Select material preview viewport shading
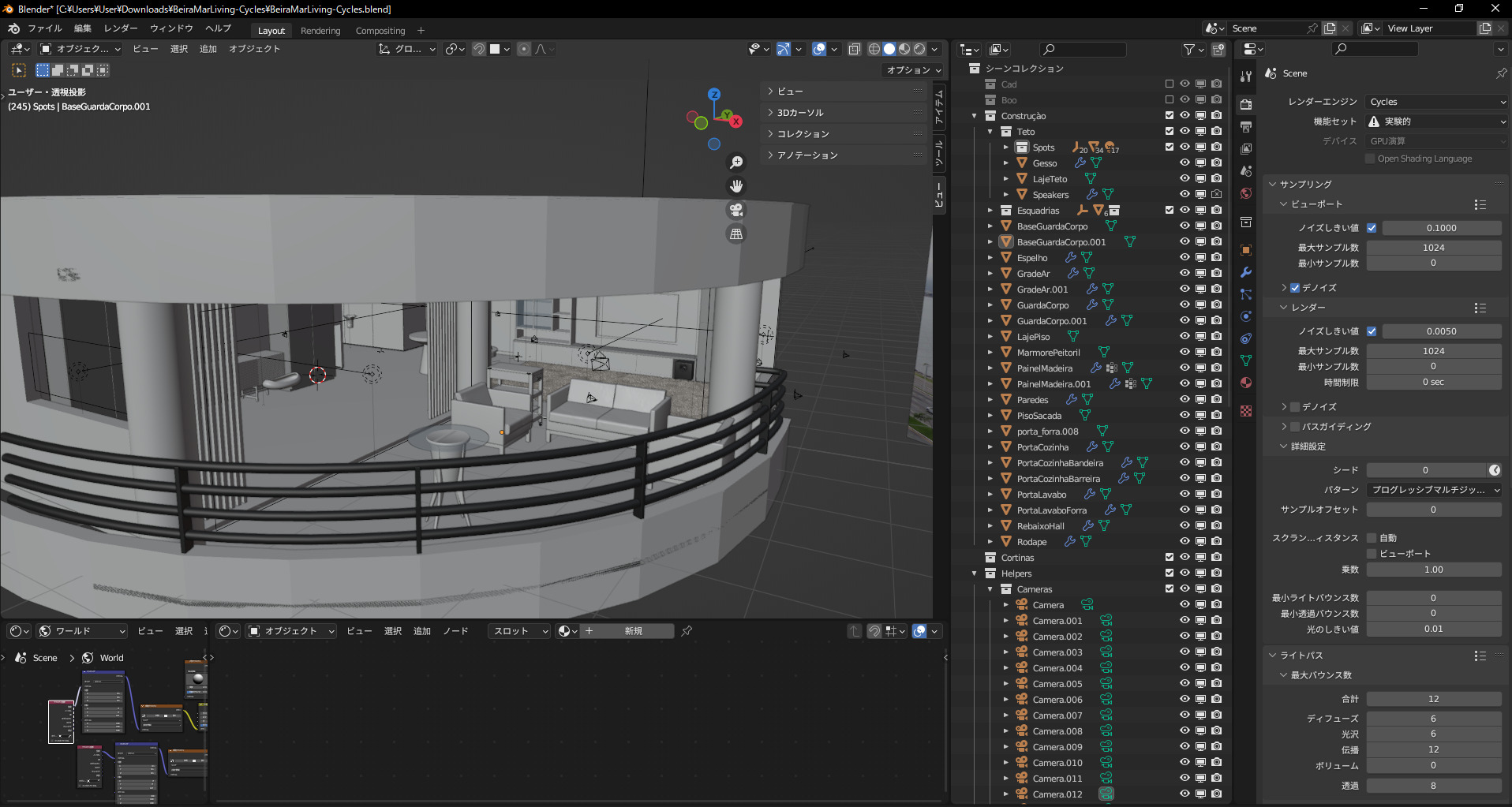 point(904,49)
